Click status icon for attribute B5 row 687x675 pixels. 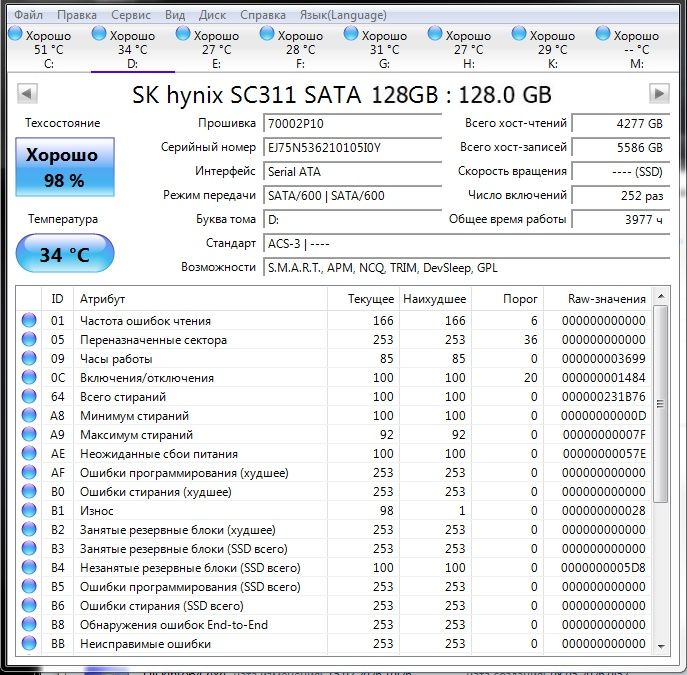(x=29, y=587)
